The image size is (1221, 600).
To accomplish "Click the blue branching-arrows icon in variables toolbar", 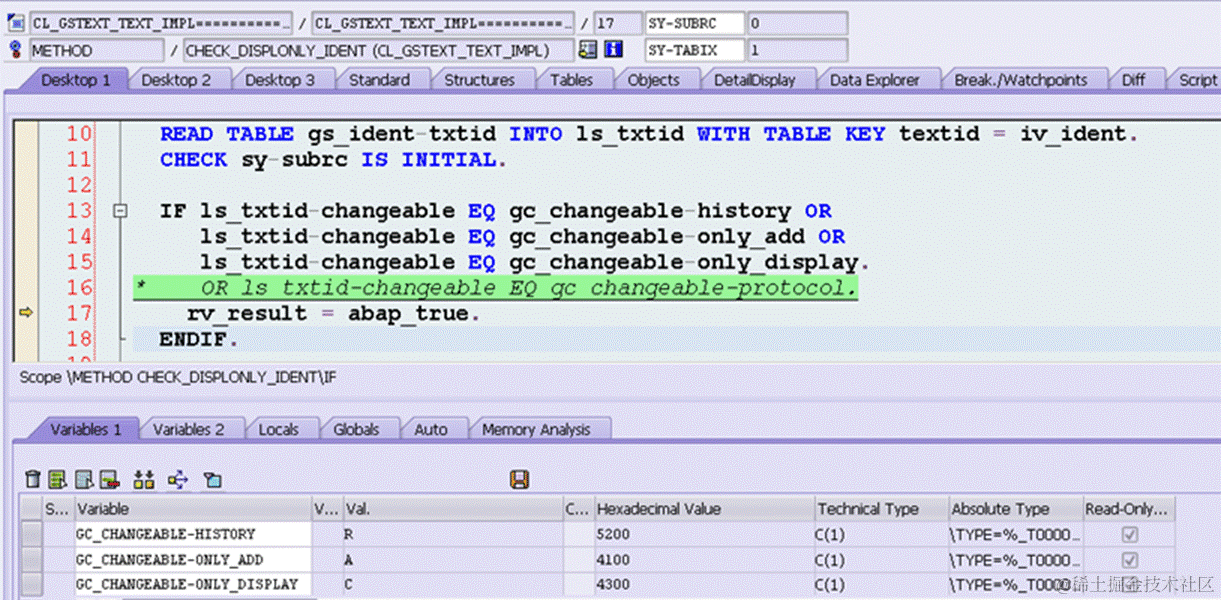I will point(178,480).
